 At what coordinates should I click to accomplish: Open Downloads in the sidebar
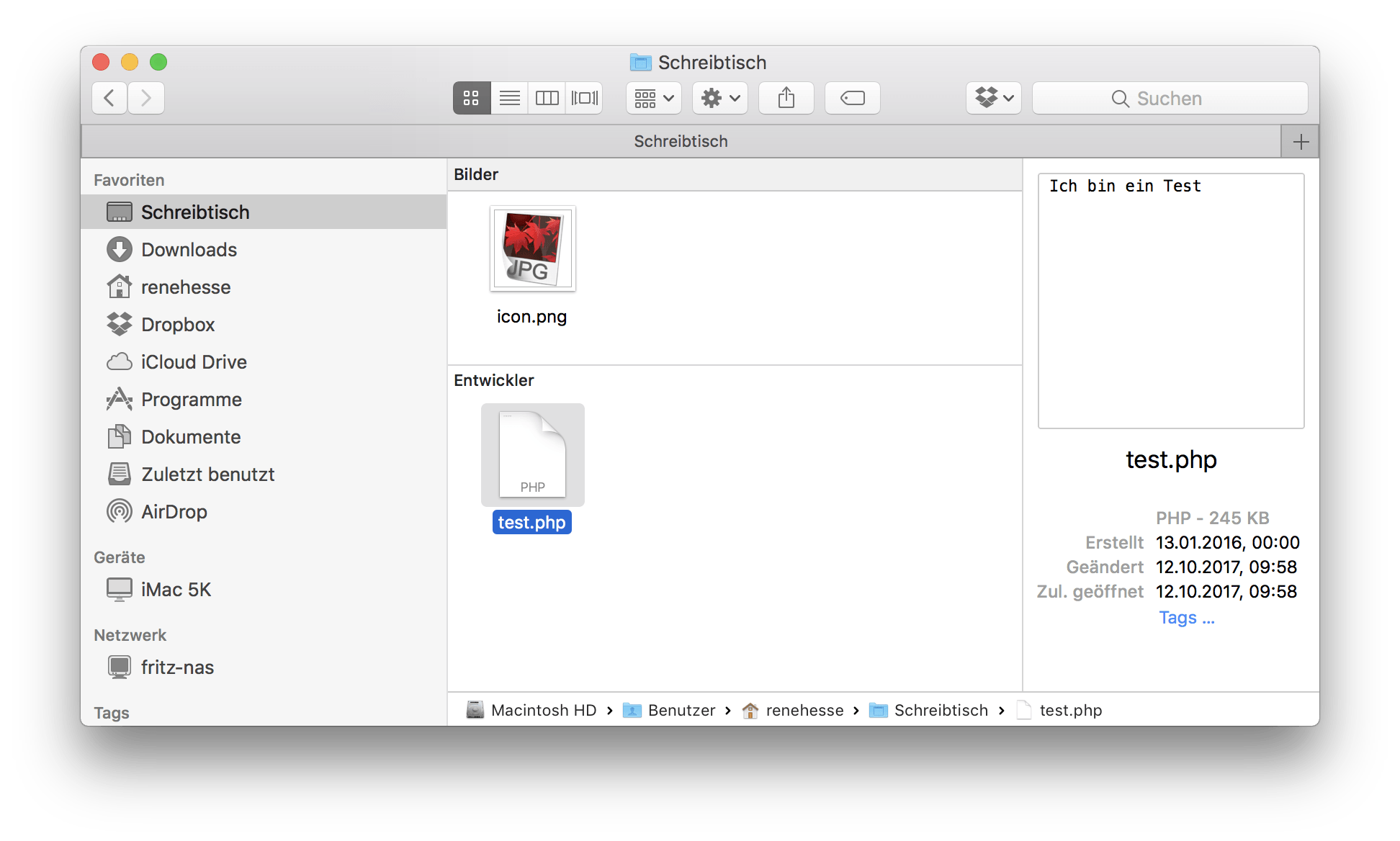coord(264,249)
